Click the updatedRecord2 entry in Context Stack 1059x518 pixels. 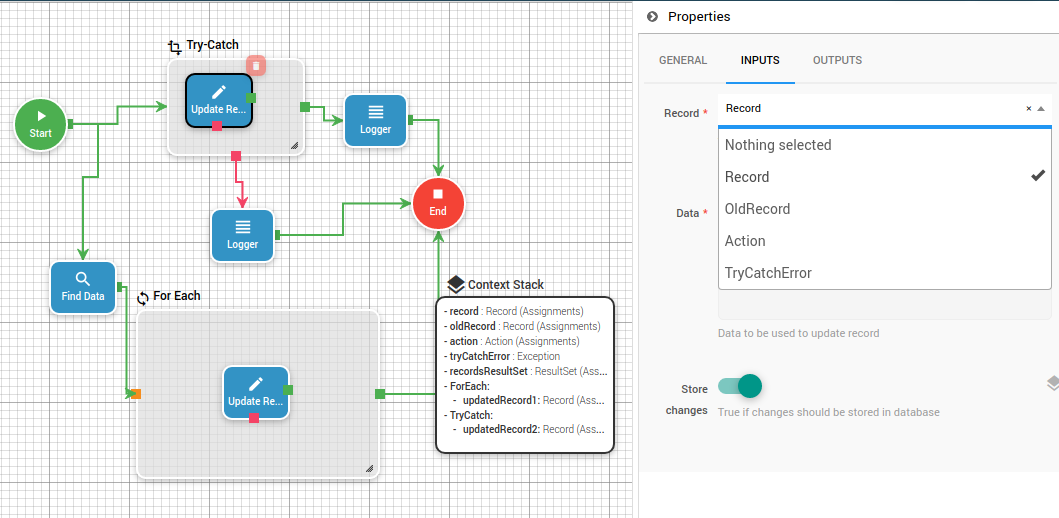click(x=529, y=429)
